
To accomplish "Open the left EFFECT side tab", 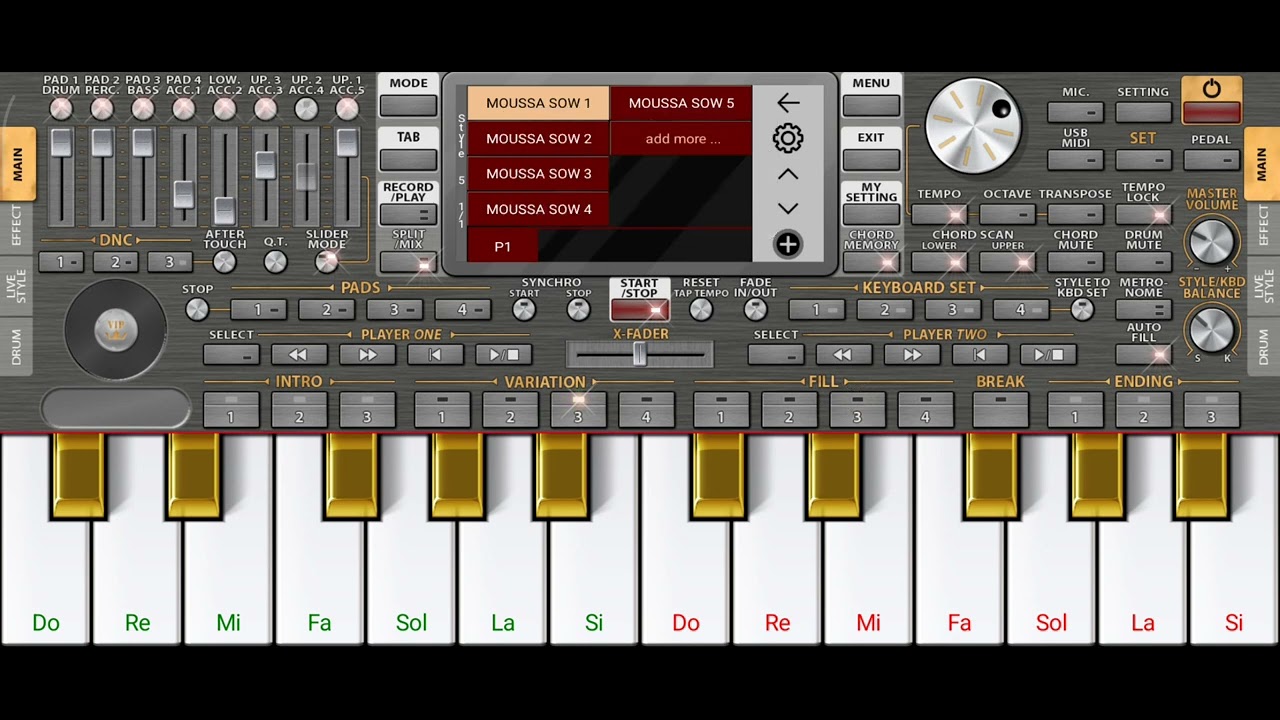I will (16, 226).
